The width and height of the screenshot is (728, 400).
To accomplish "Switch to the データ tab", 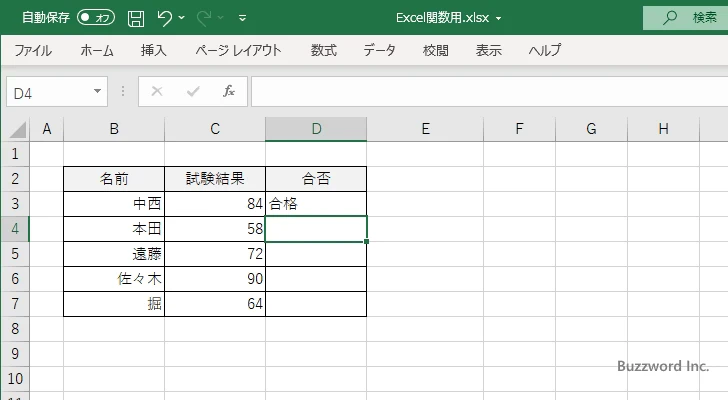I will tap(379, 50).
